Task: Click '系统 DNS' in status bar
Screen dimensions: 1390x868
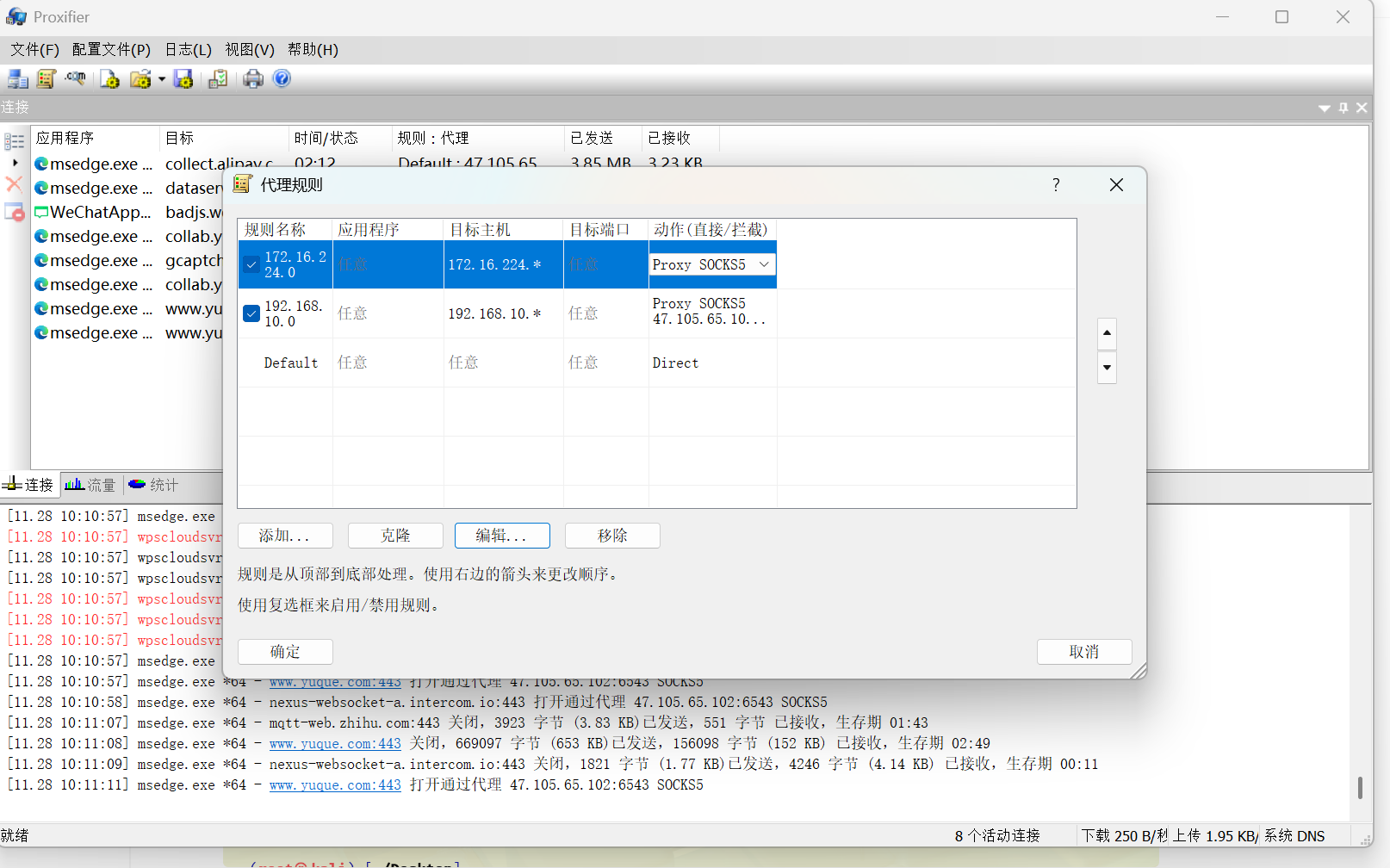Action: point(1294,836)
